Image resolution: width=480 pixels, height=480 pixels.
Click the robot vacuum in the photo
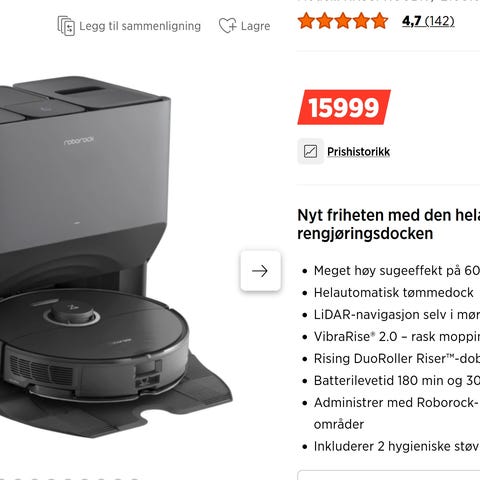95,343
